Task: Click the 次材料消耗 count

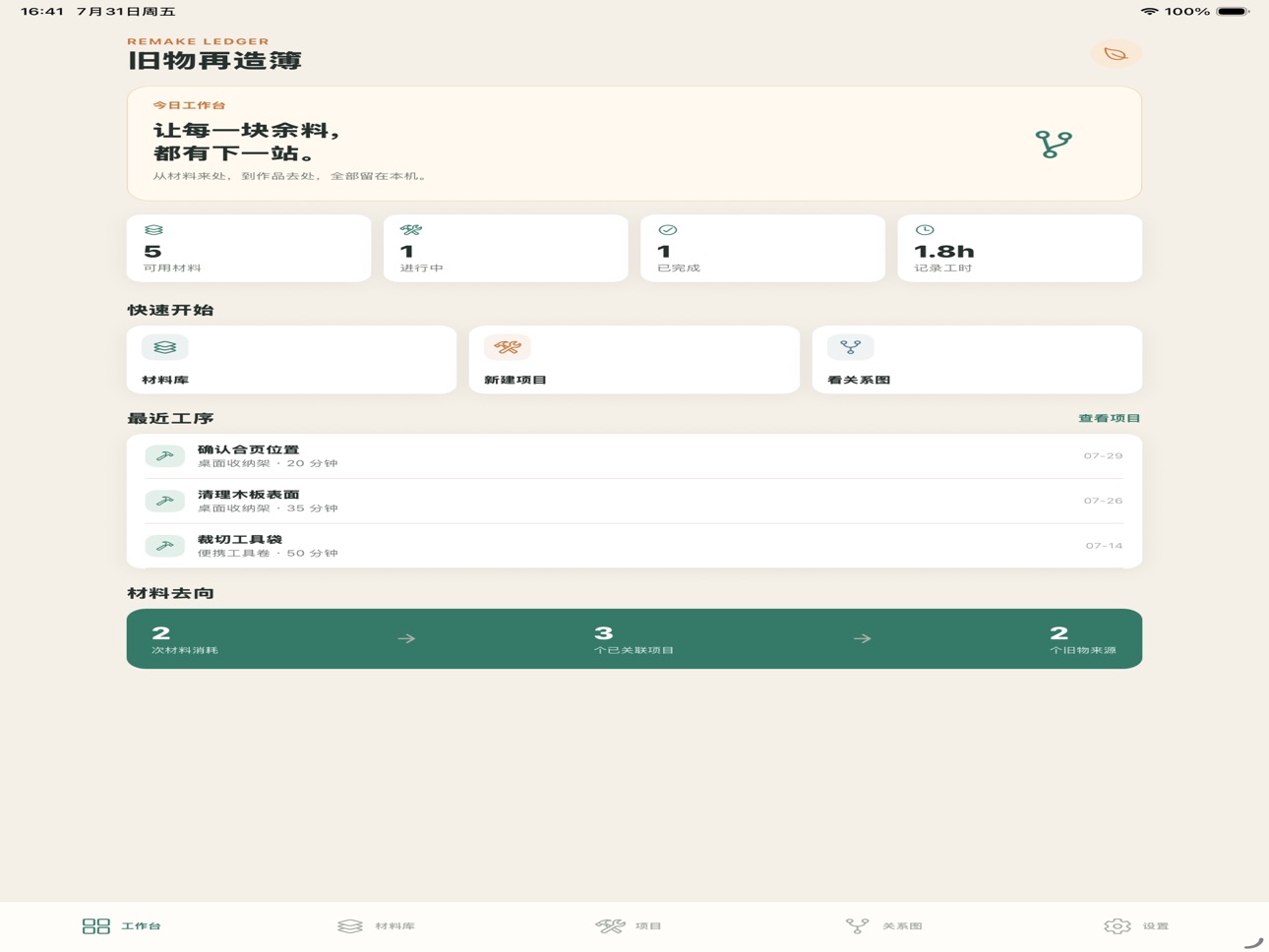Action: [x=161, y=633]
